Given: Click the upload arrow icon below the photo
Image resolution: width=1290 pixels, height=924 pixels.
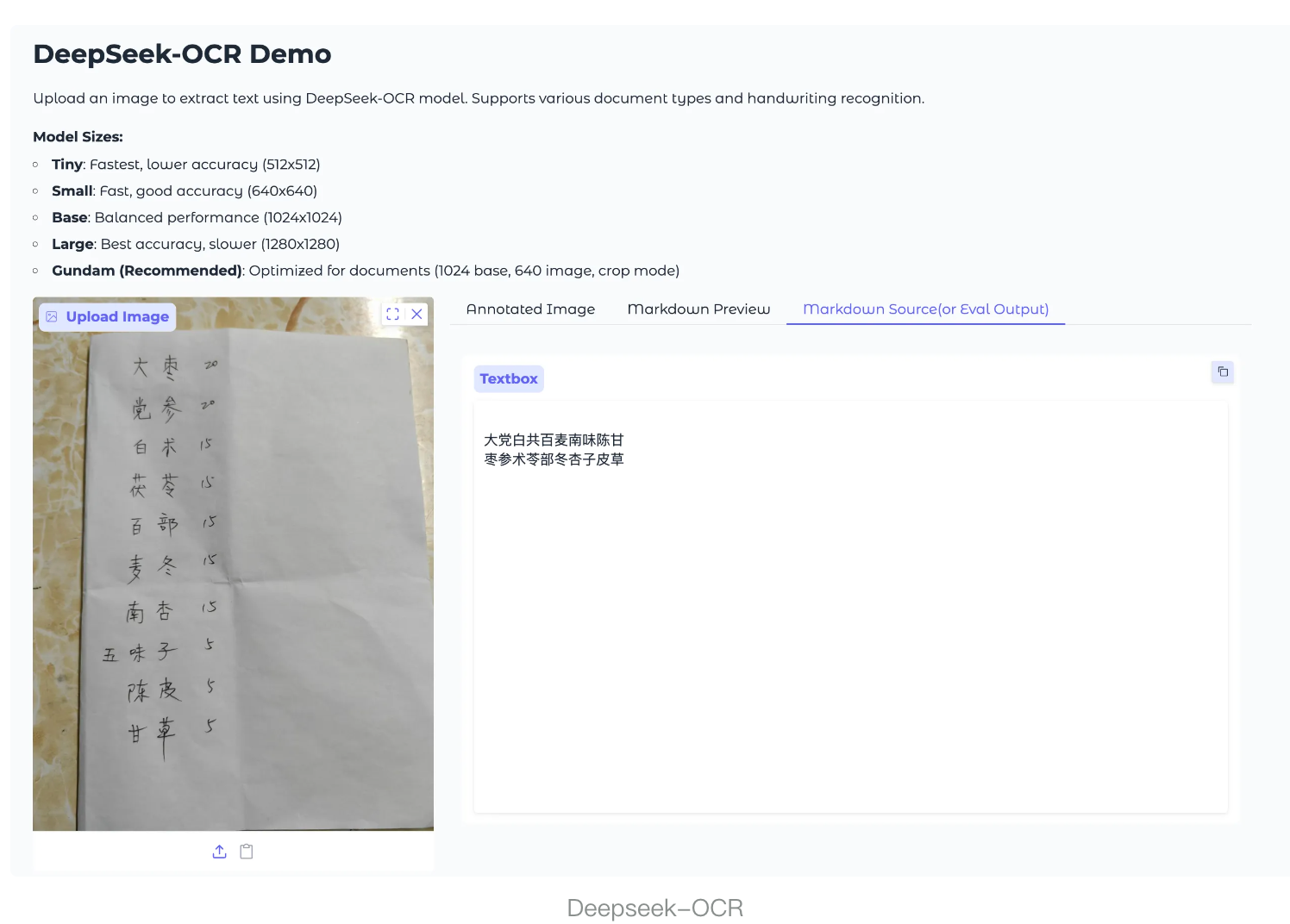Looking at the screenshot, I should [219, 851].
